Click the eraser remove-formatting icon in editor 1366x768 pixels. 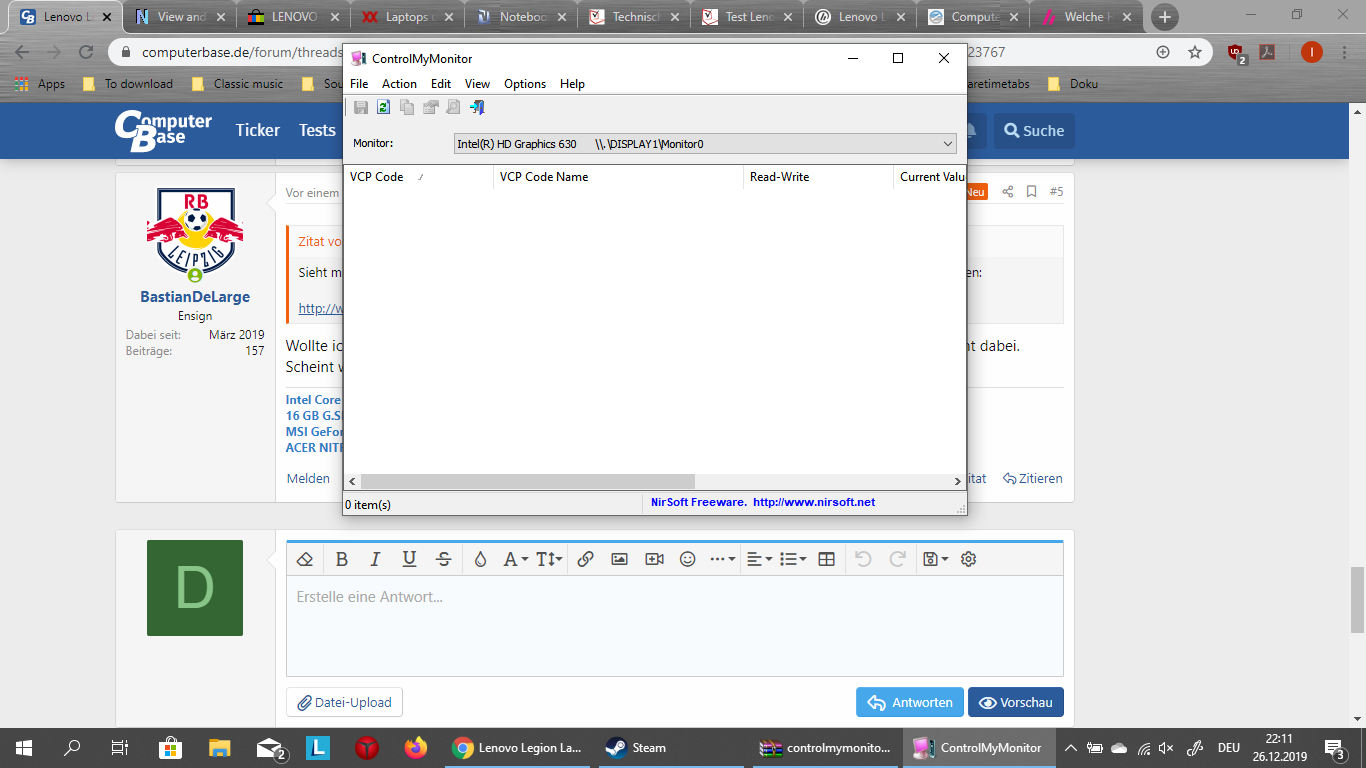[306, 559]
